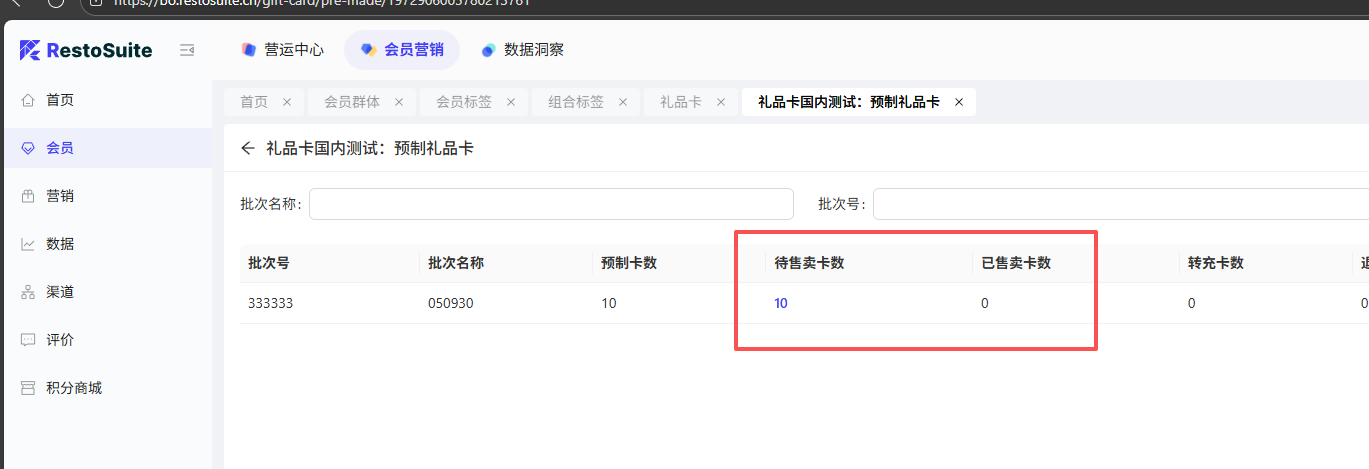Image resolution: width=1369 pixels, height=469 pixels.
Task: Open the 数据 sidebar section
Action: [x=60, y=244]
